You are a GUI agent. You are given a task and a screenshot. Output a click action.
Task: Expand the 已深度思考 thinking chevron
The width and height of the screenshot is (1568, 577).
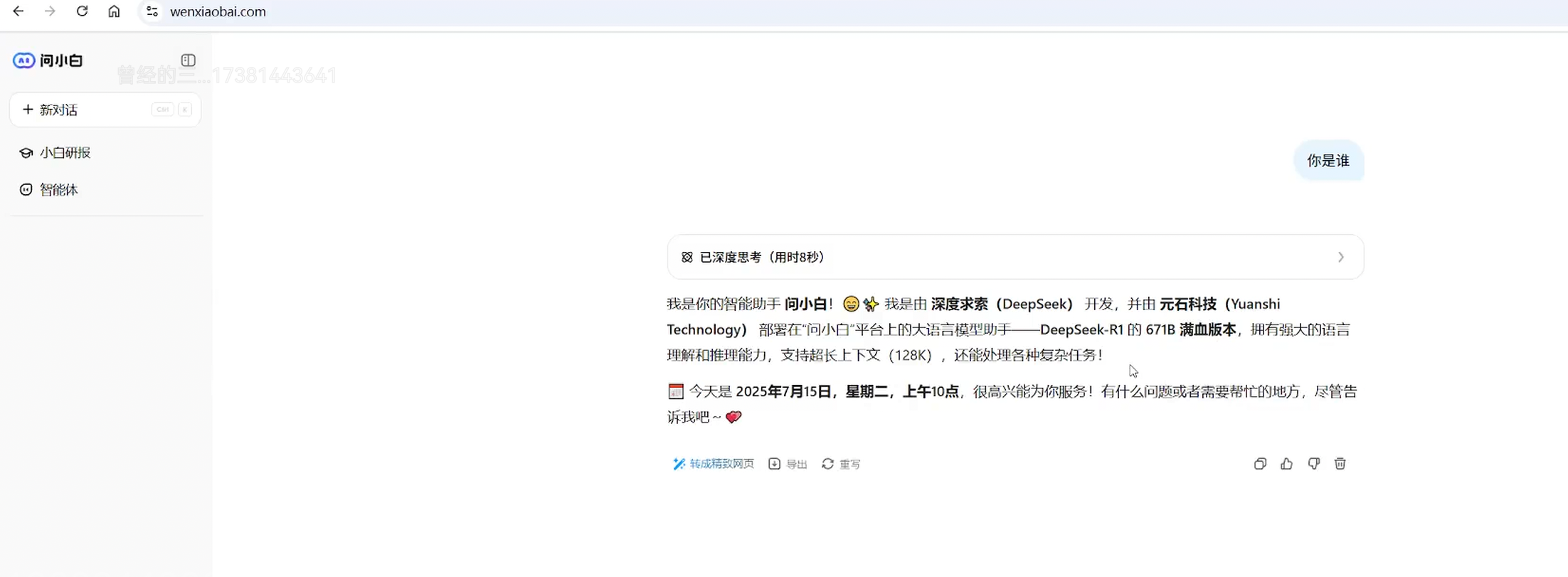[x=1340, y=257]
